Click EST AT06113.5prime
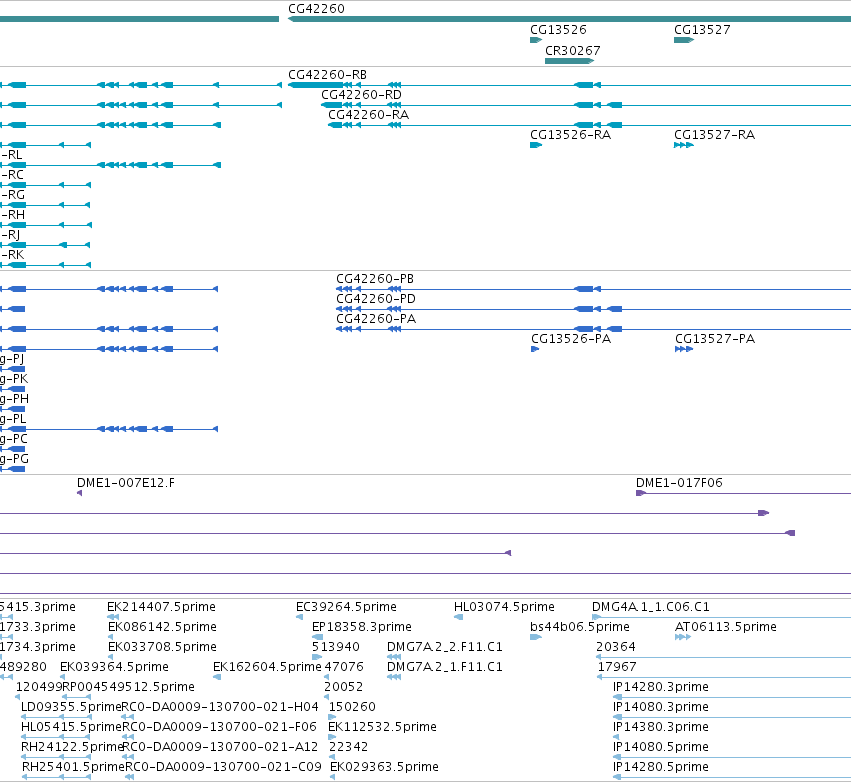This screenshot has height=782, width=851. (x=726, y=627)
